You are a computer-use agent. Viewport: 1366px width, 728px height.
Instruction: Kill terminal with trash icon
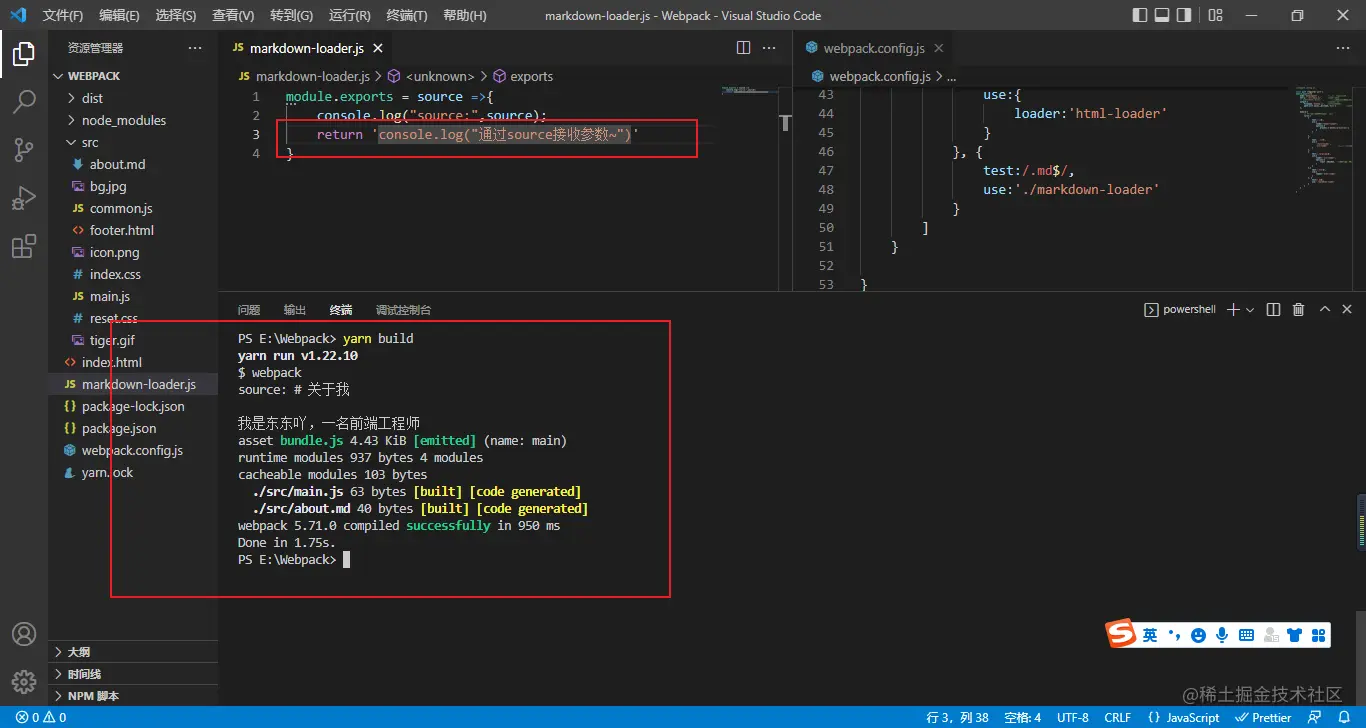point(1299,310)
